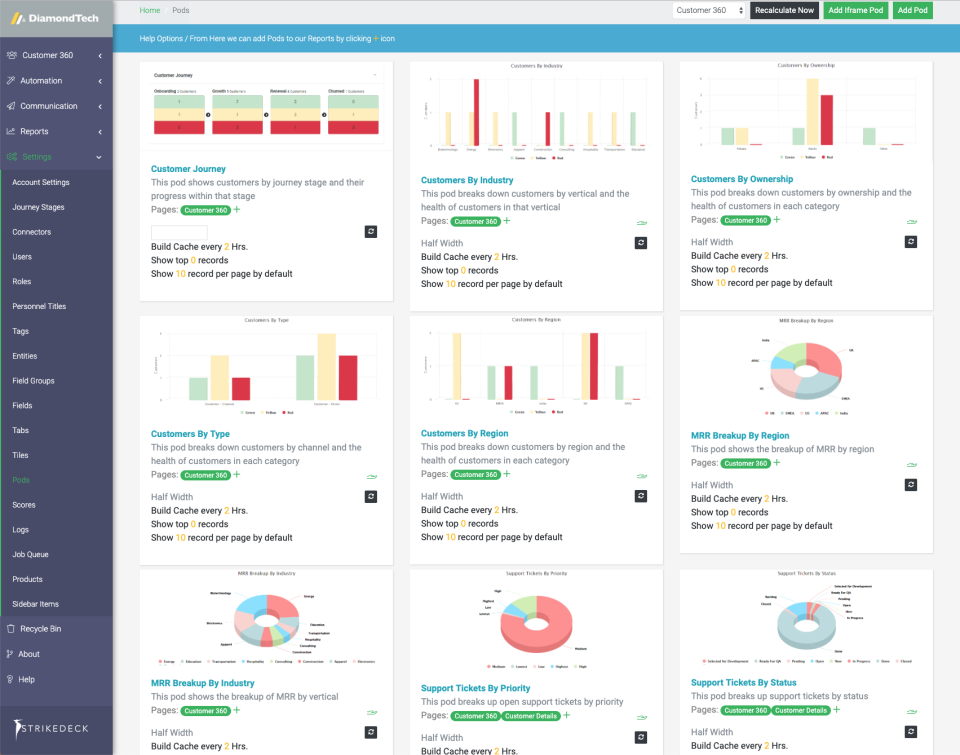The width and height of the screenshot is (960, 755).
Task: Collapse Settings sidebar menu
Action: pos(56,157)
